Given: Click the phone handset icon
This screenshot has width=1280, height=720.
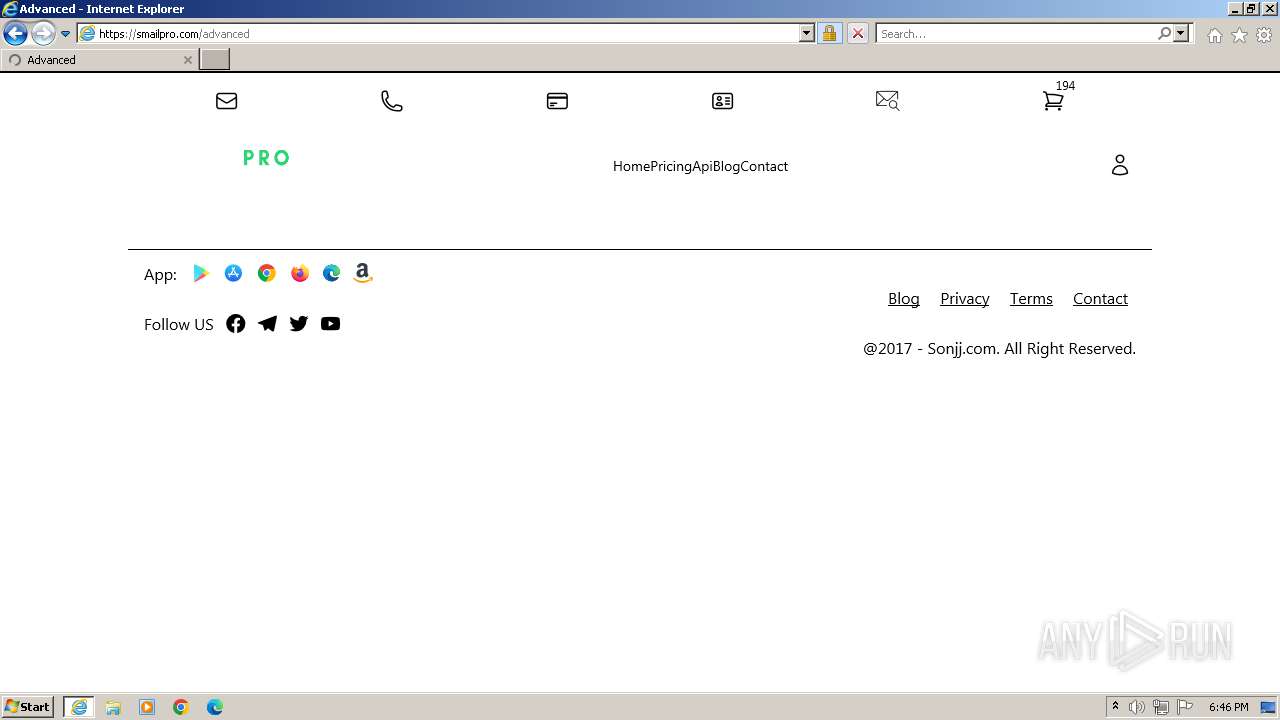Looking at the screenshot, I should point(392,101).
